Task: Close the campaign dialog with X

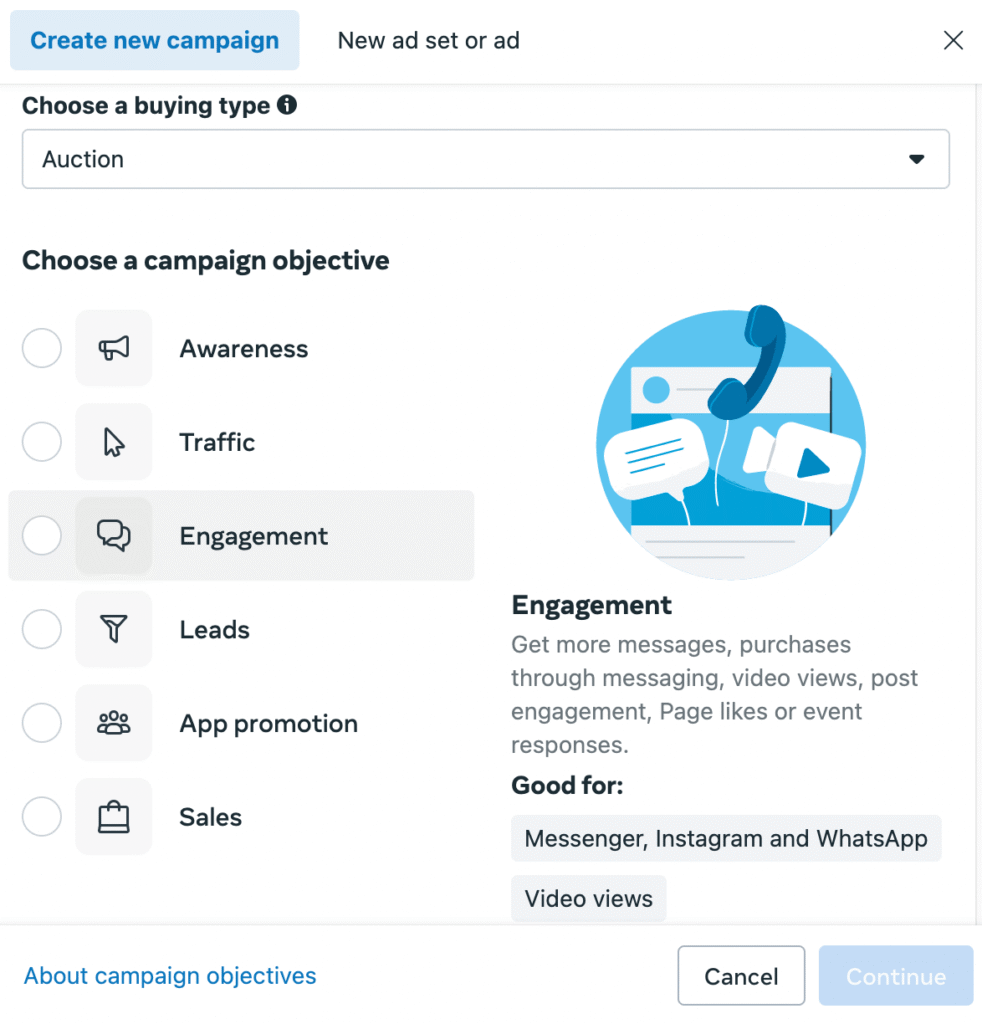Action: pyautogui.click(x=953, y=40)
